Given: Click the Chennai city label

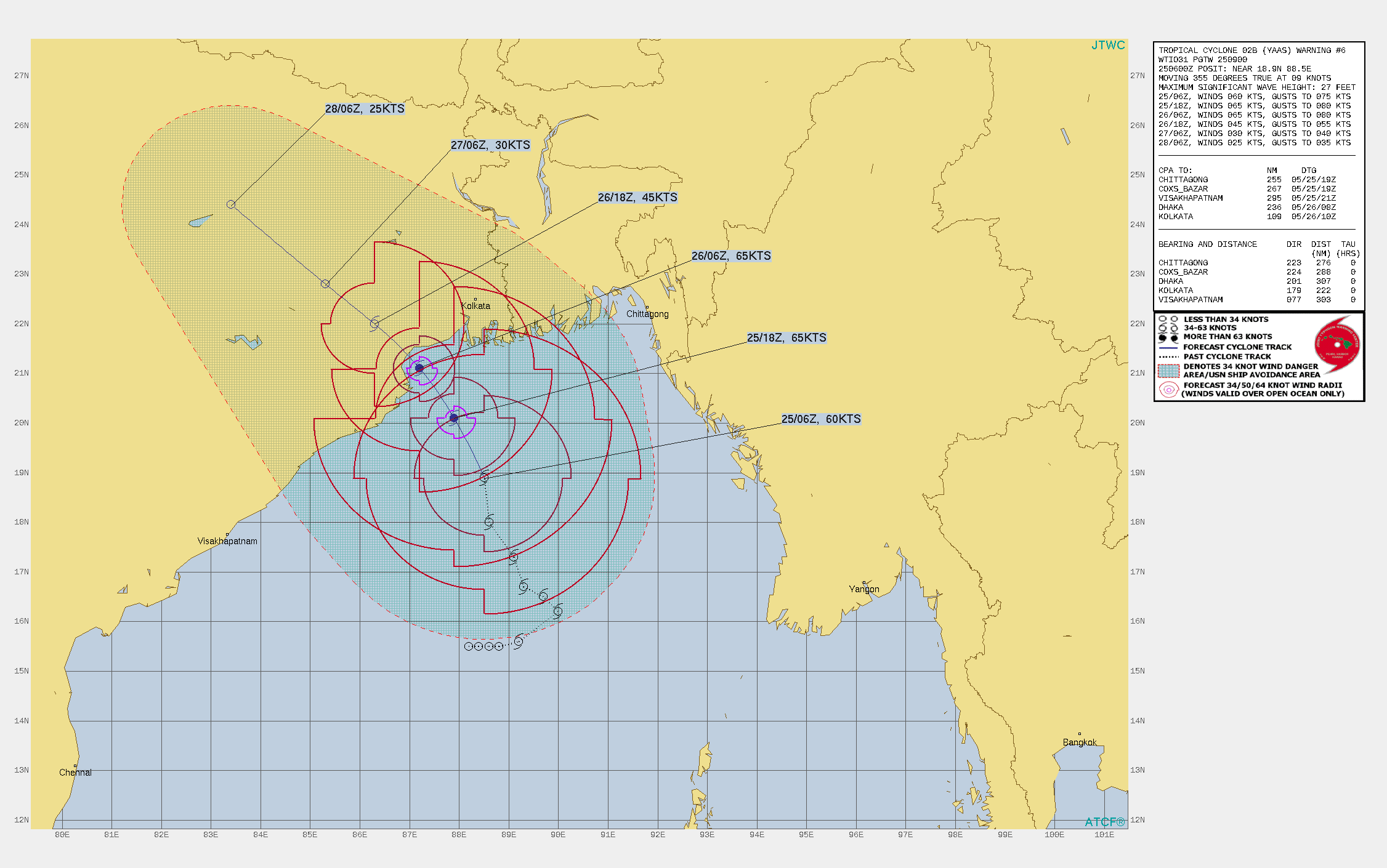Looking at the screenshot, I should [75, 773].
